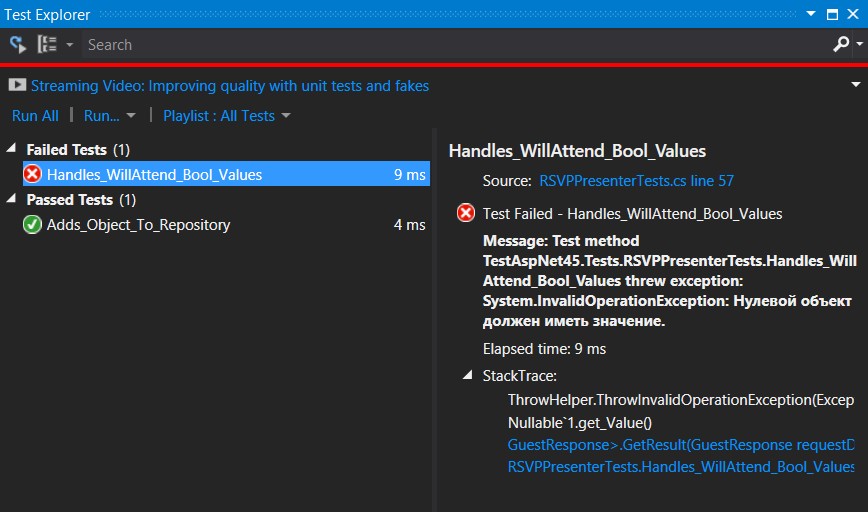
Task: Maximize the Test Explorer panel
Action: (x=832, y=14)
